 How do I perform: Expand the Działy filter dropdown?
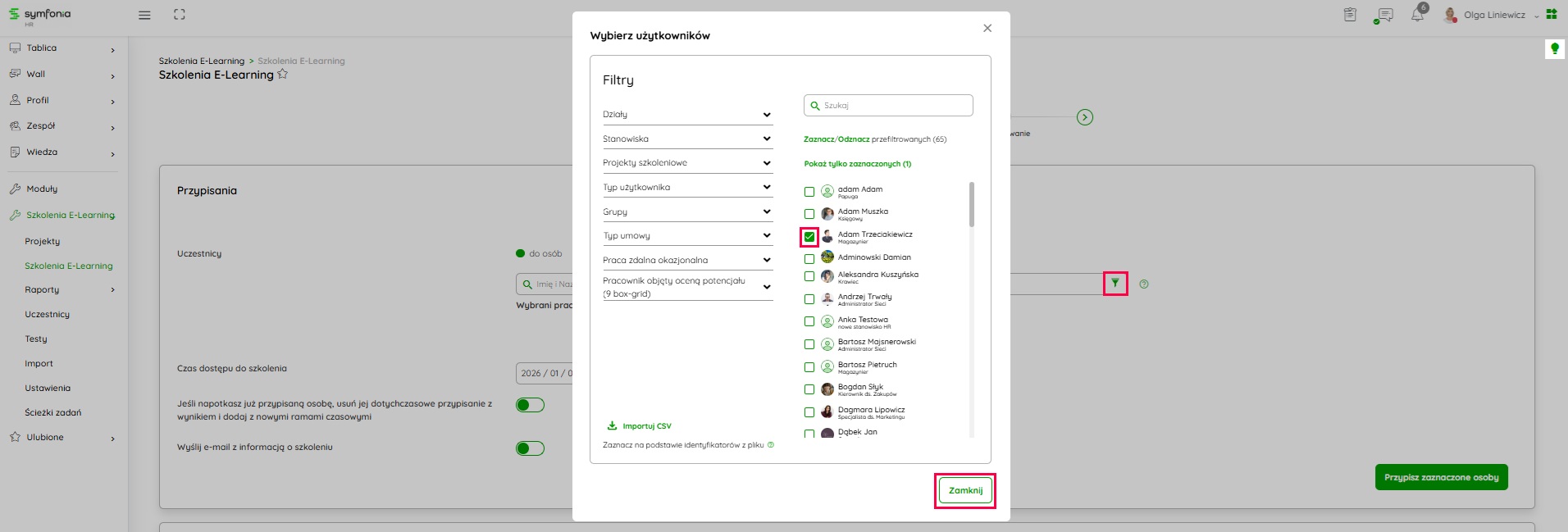tap(687, 115)
